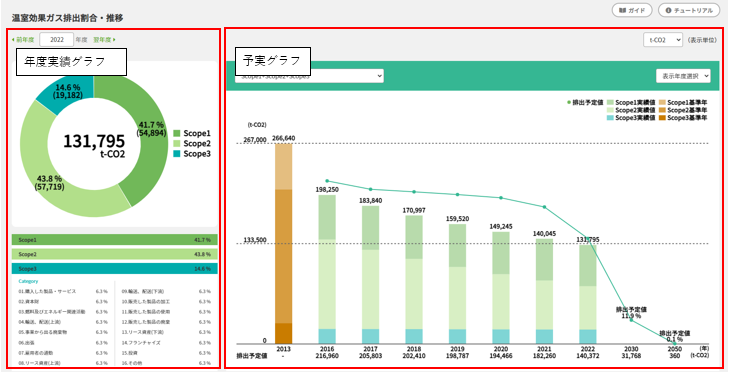Click 排出予定値 legend entry in chart
The image size is (730, 373).
point(585,102)
